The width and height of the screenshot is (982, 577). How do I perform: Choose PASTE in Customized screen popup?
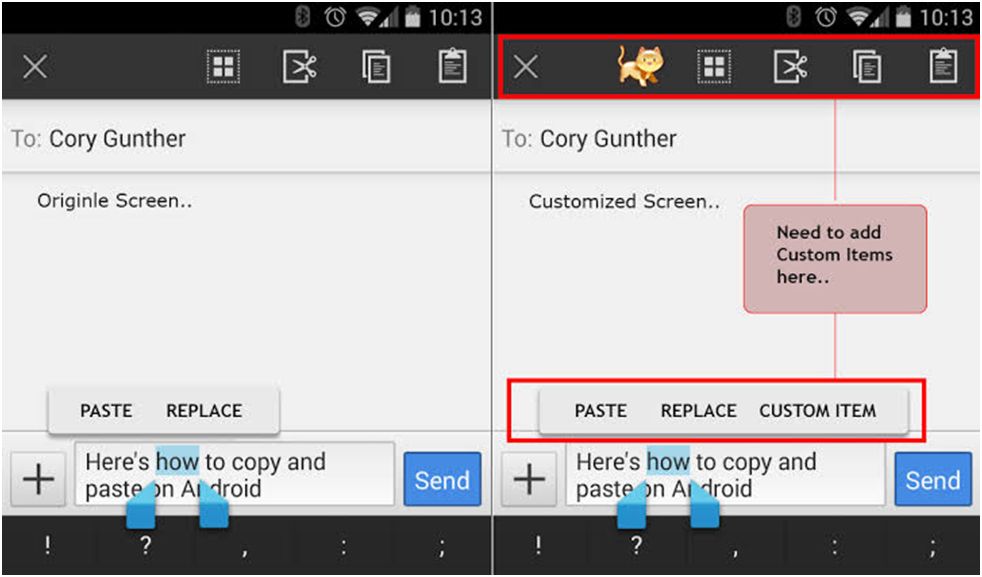pyautogui.click(x=601, y=411)
